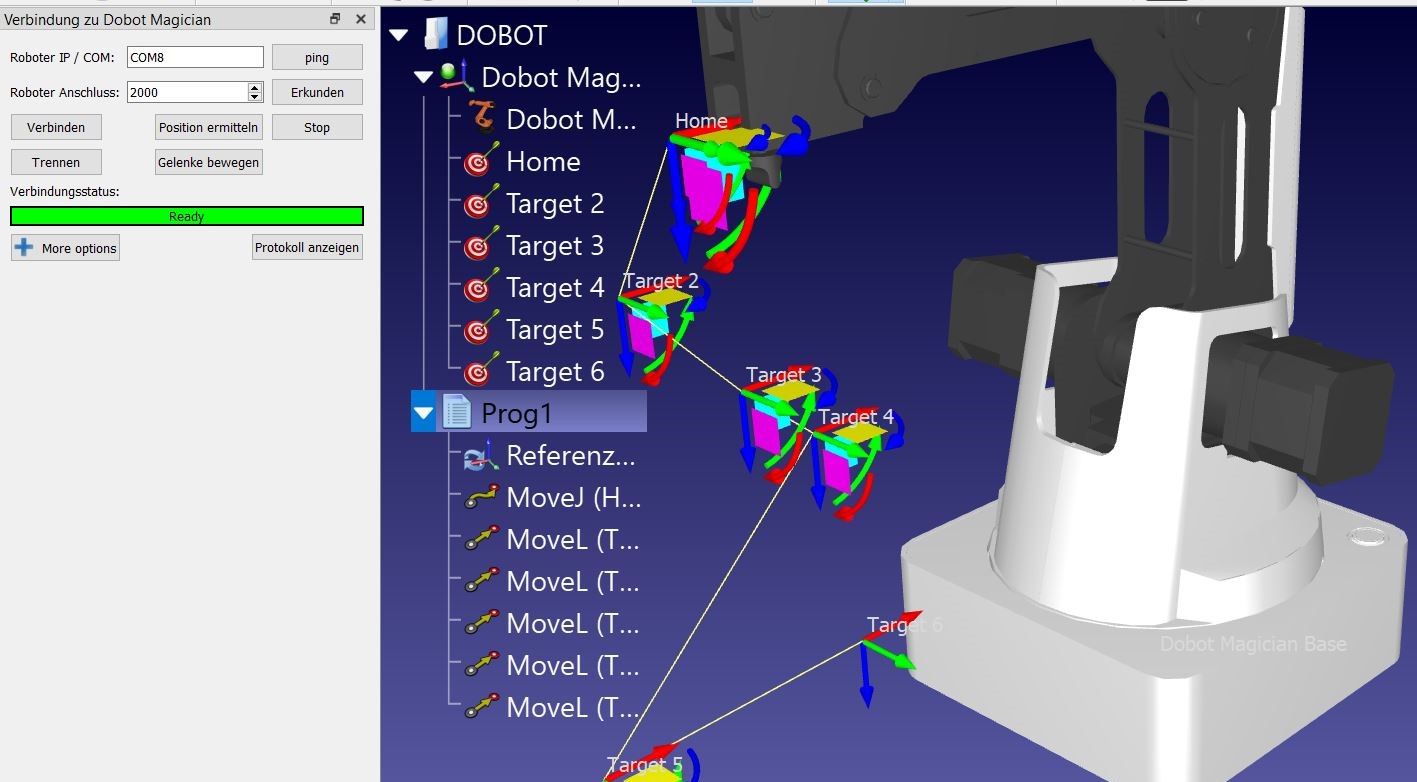Image resolution: width=1417 pixels, height=782 pixels.
Task: Click the Position ermitteln button
Action: click(208, 127)
